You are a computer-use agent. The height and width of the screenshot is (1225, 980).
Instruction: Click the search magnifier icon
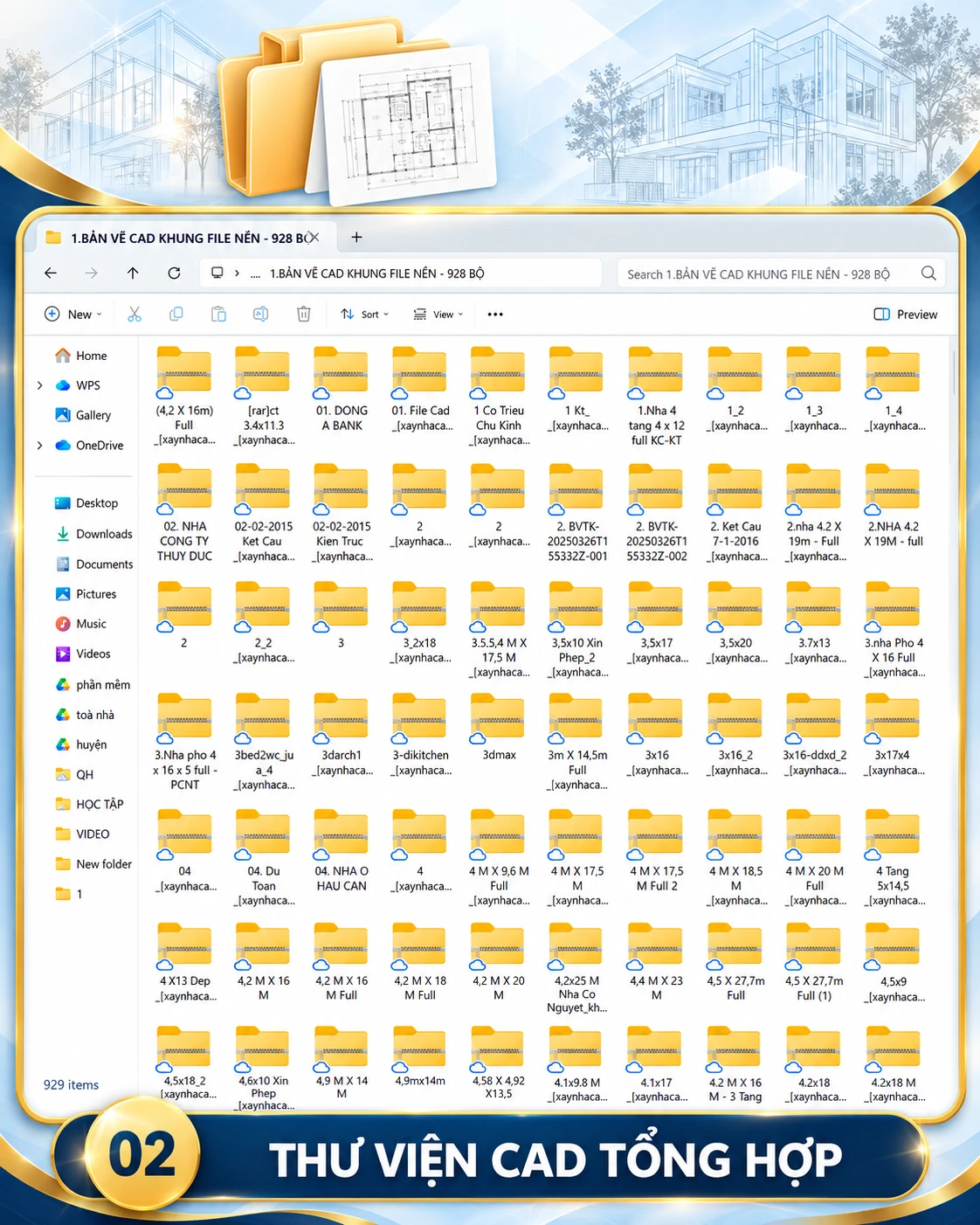928,273
